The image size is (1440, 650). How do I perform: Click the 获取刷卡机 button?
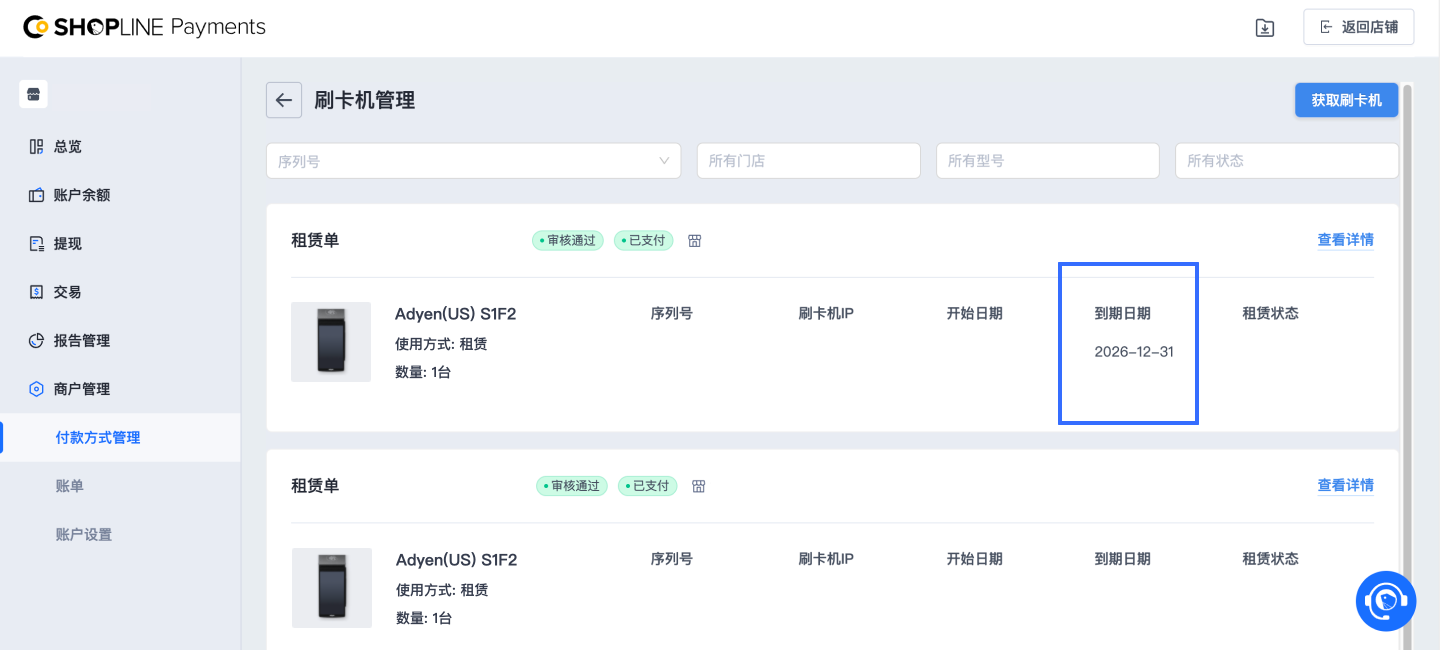[1346, 100]
